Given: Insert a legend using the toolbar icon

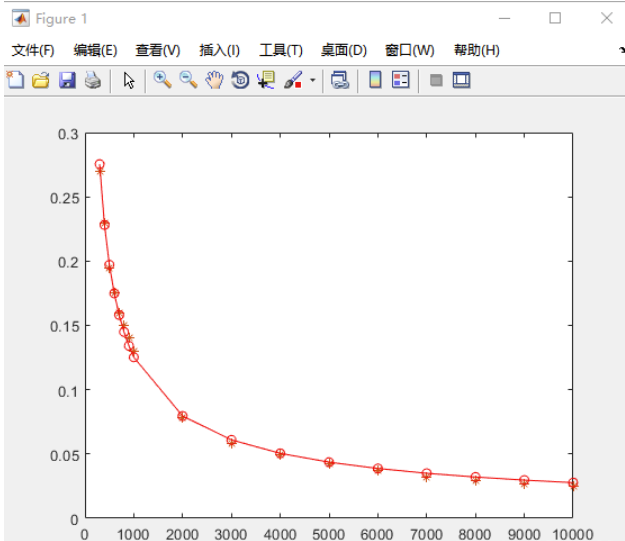Looking at the screenshot, I should pyautogui.click(x=401, y=80).
